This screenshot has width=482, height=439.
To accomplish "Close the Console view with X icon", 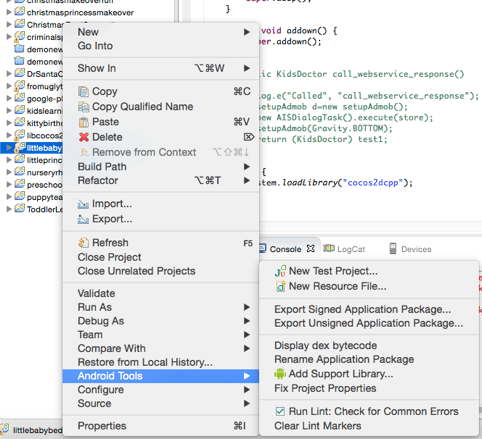I will coord(310,249).
